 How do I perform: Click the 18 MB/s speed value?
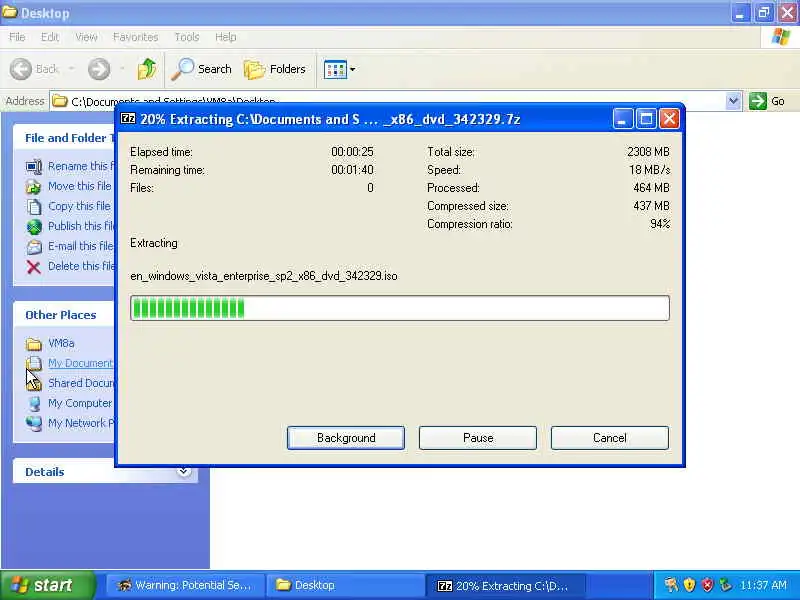[x=649, y=170]
